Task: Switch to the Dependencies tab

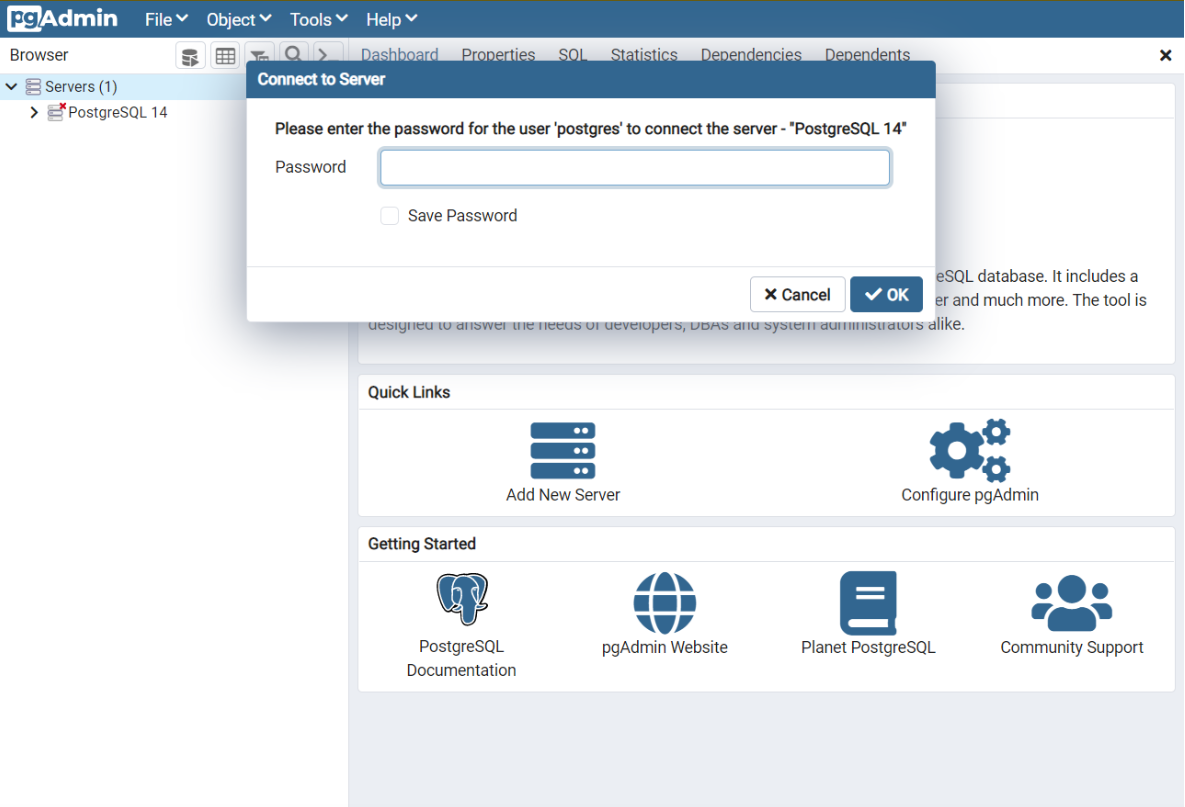Action: click(751, 54)
